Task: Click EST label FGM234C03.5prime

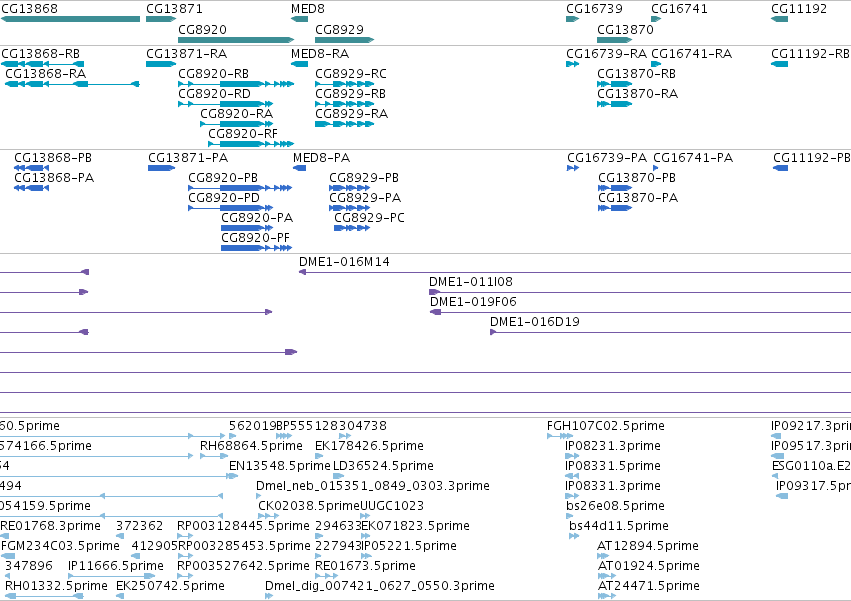Action: tap(60, 546)
